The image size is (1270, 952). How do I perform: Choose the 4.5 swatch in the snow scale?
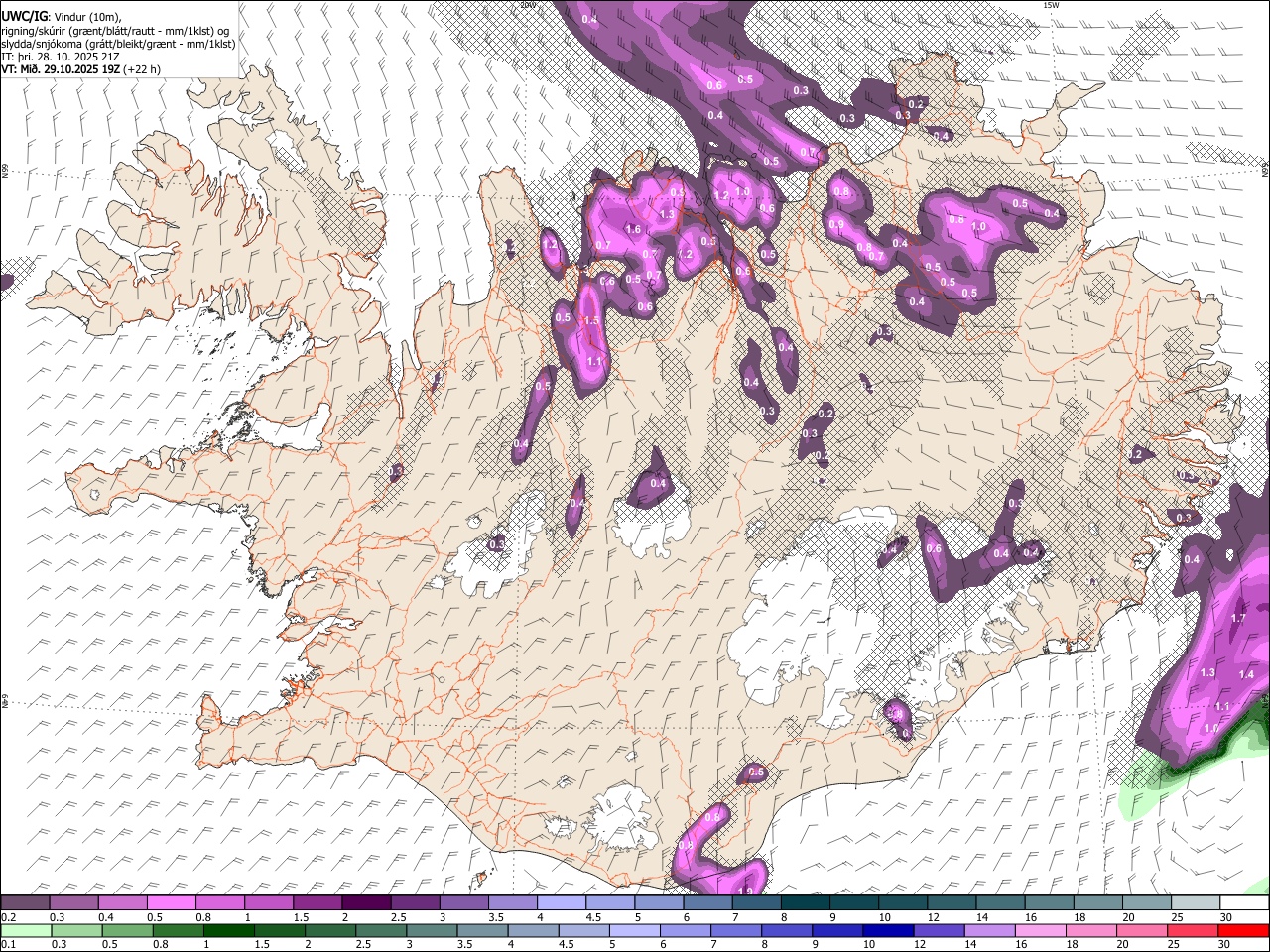coord(610,903)
